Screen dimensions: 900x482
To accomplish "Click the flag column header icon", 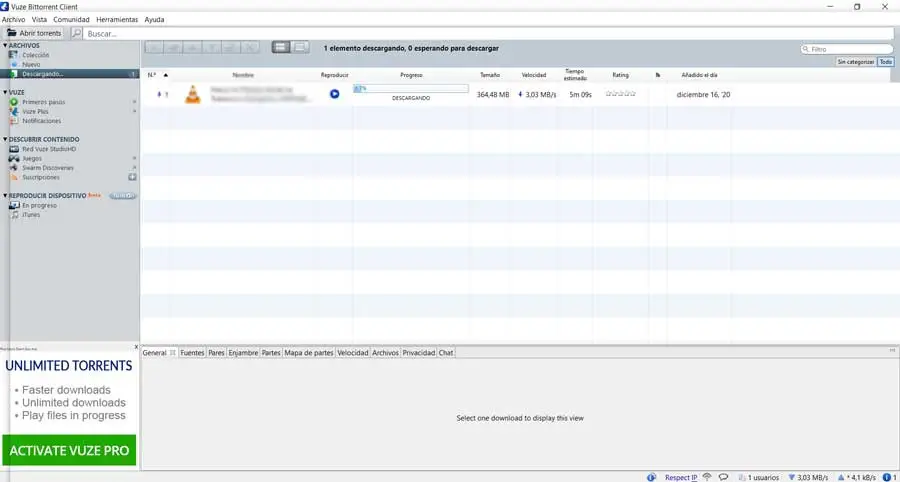I will coord(658,75).
